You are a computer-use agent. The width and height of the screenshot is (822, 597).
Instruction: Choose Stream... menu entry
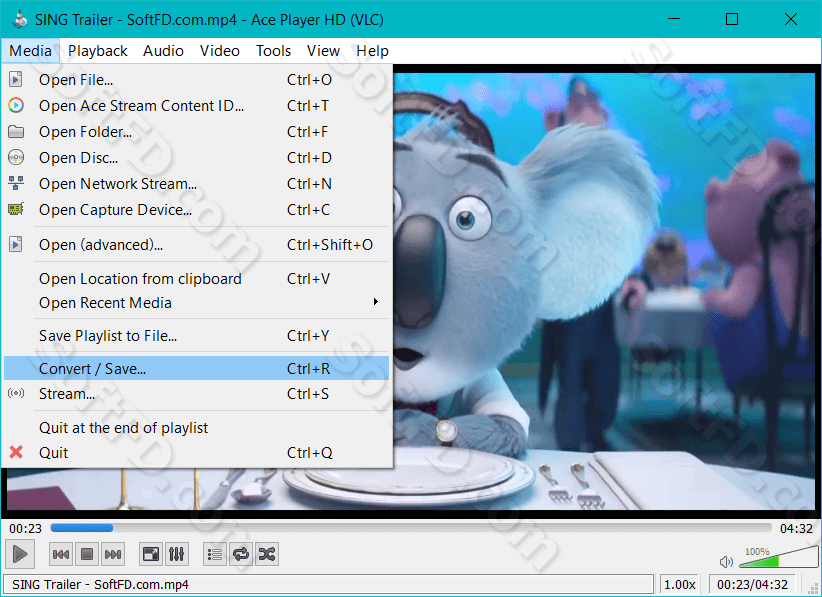click(x=196, y=394)
